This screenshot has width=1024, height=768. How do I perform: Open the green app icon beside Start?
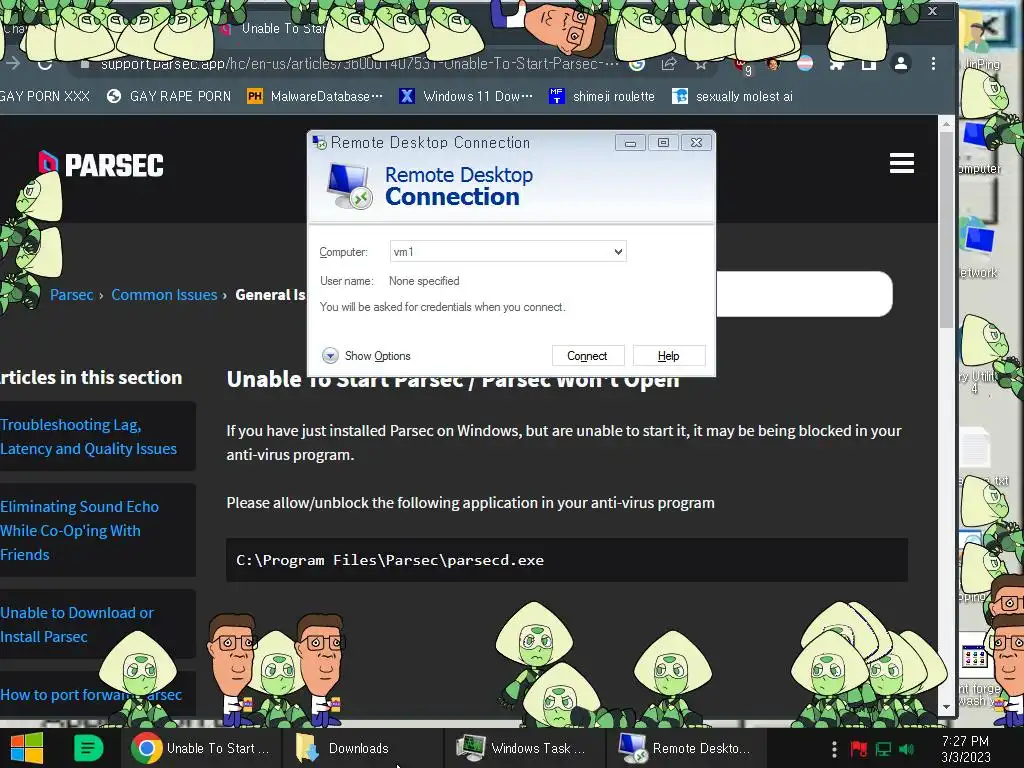[88, 748]
